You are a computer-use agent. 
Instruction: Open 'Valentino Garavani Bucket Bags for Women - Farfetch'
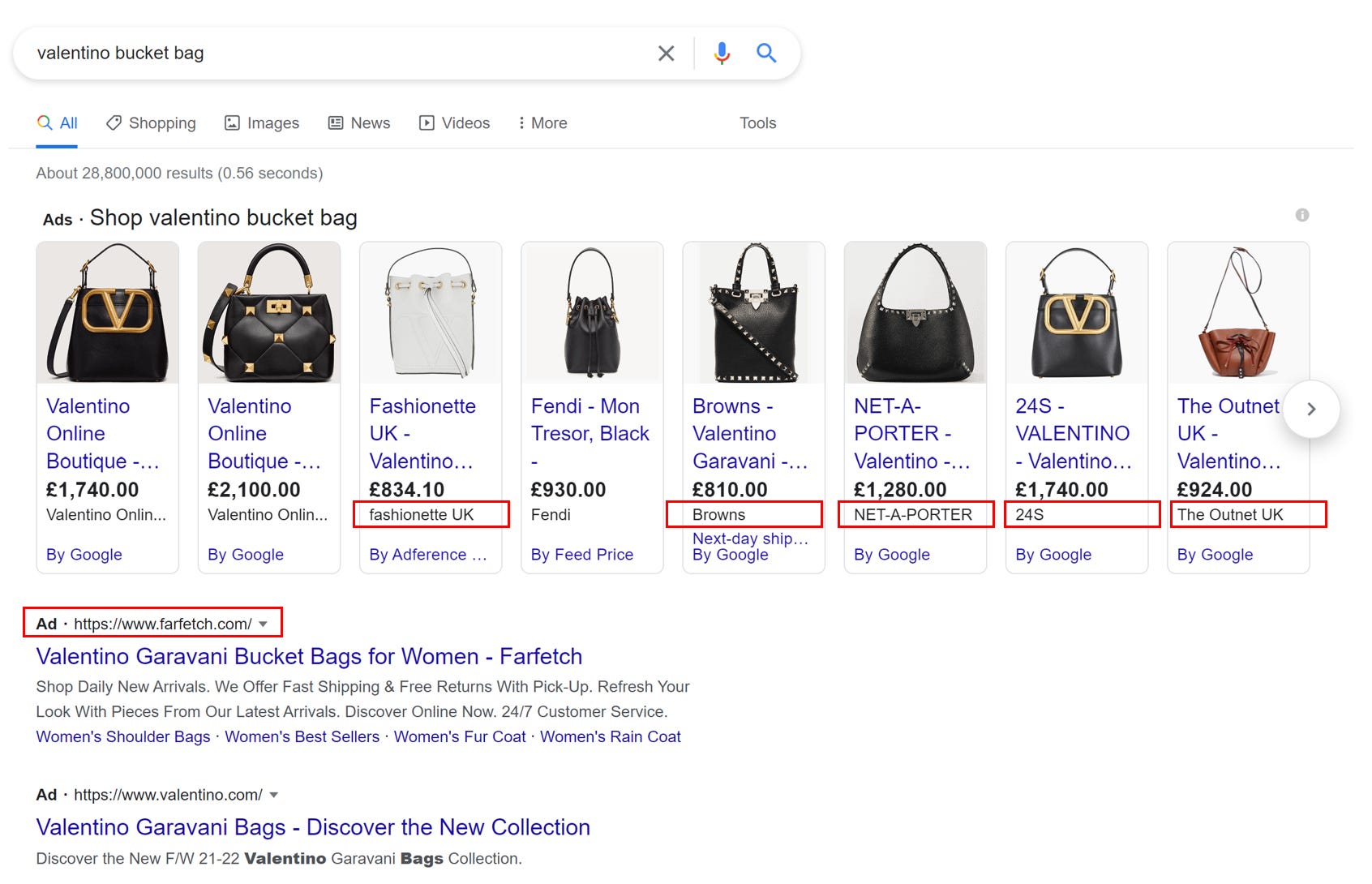click(309, 656)
